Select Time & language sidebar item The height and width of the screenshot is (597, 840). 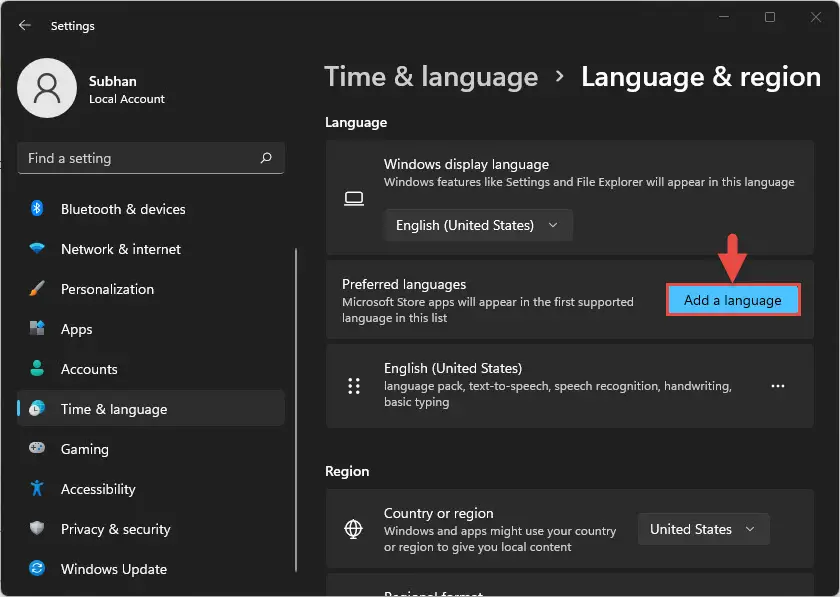pos(151,409)
